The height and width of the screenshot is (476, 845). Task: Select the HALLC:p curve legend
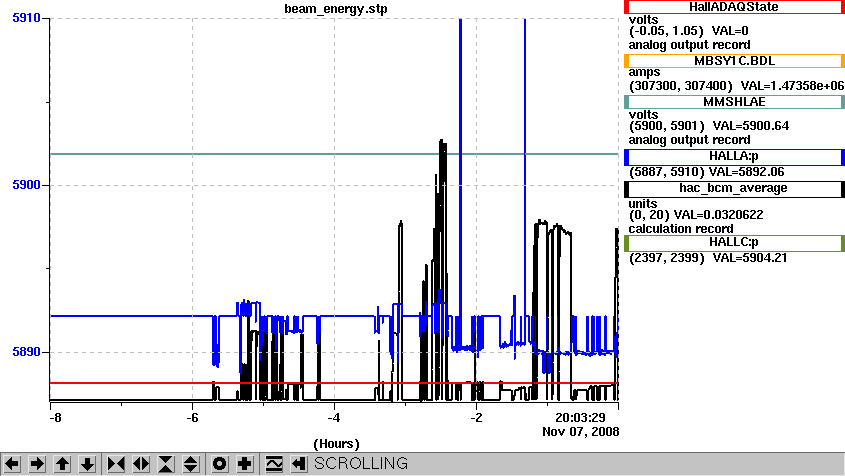click(734, 243)
